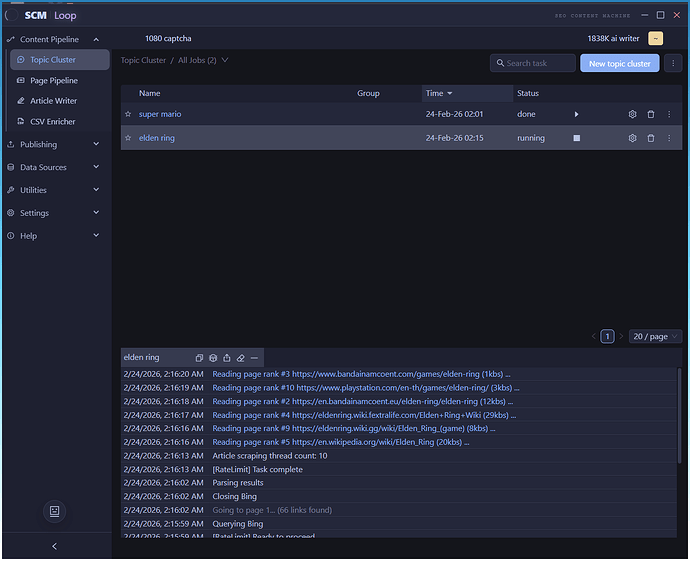690x561 pixels.
Task: Open elden ring row more options
Action: [669, 138]
